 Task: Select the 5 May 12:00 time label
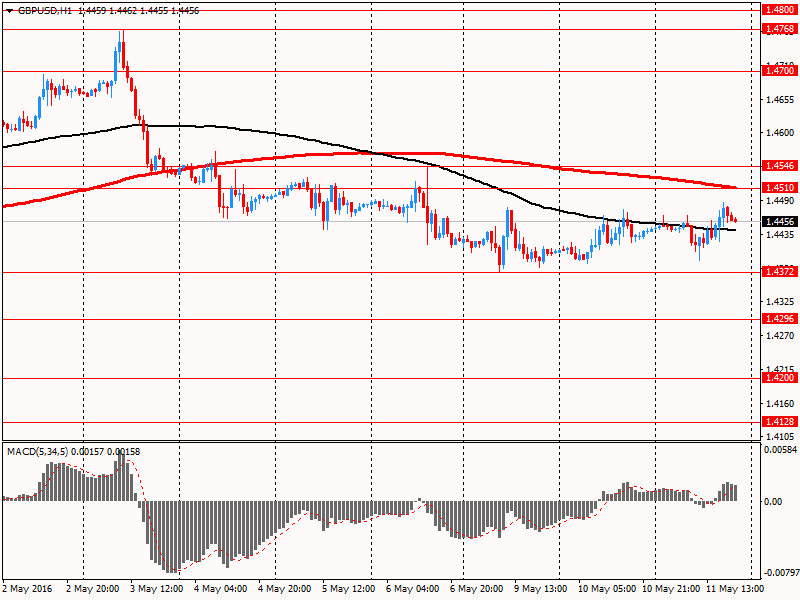[x=349, y=589]
